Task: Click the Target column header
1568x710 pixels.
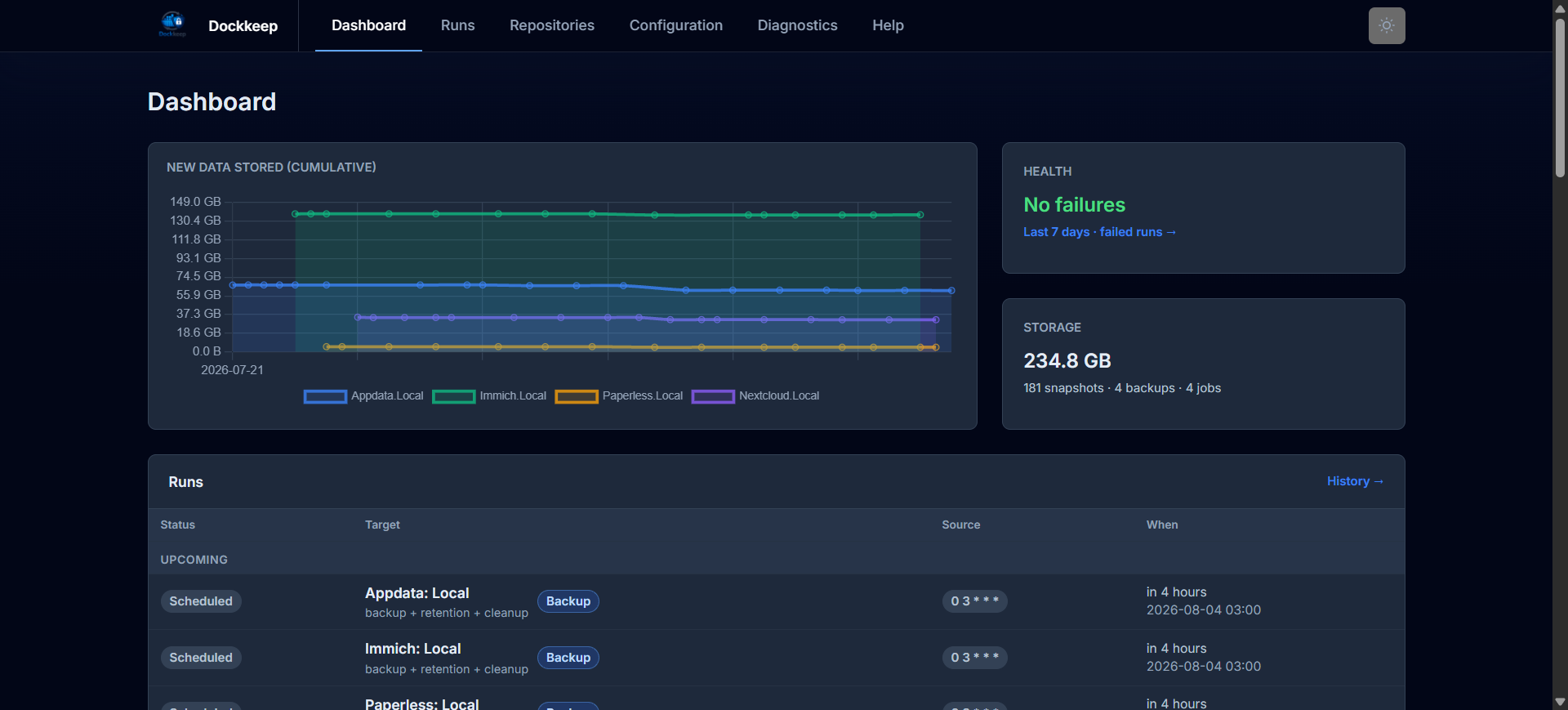Action: point(382,525)
